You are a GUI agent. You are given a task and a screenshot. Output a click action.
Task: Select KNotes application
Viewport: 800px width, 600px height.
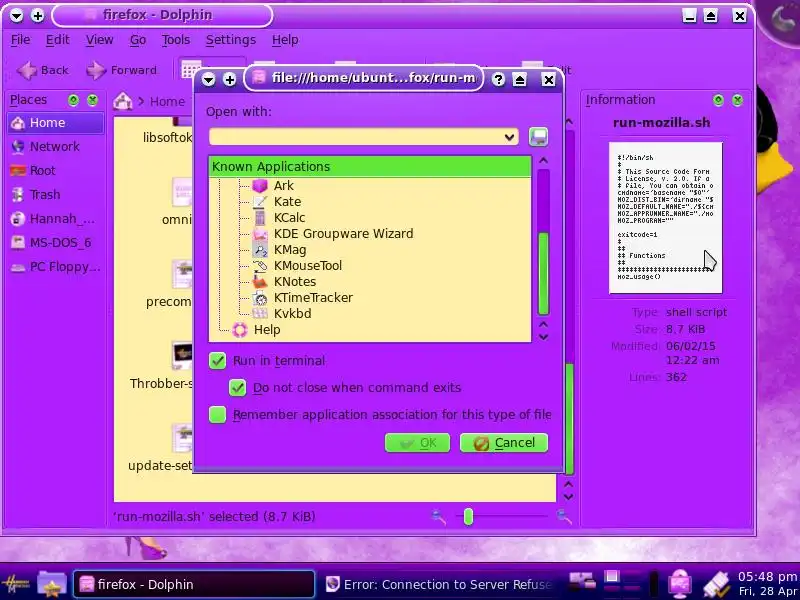(x=294, y=282)
